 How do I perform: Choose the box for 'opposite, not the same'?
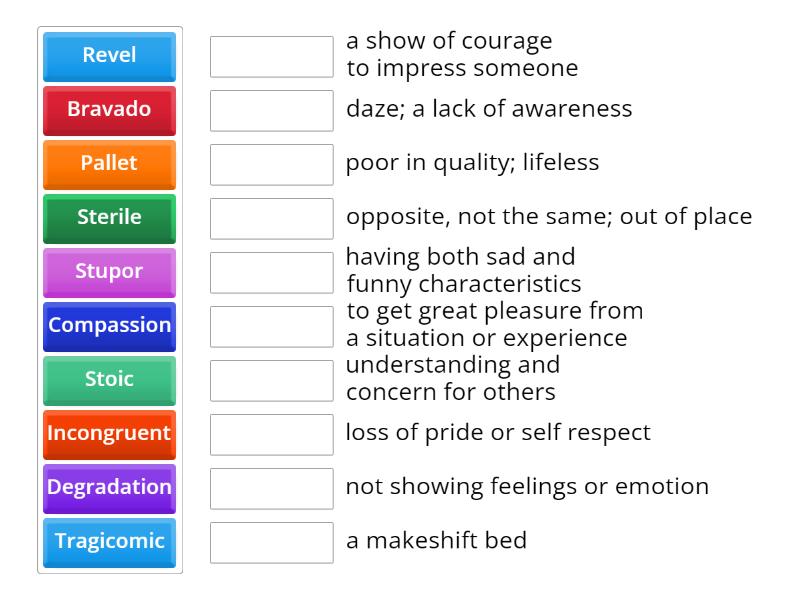coord(272,219)
